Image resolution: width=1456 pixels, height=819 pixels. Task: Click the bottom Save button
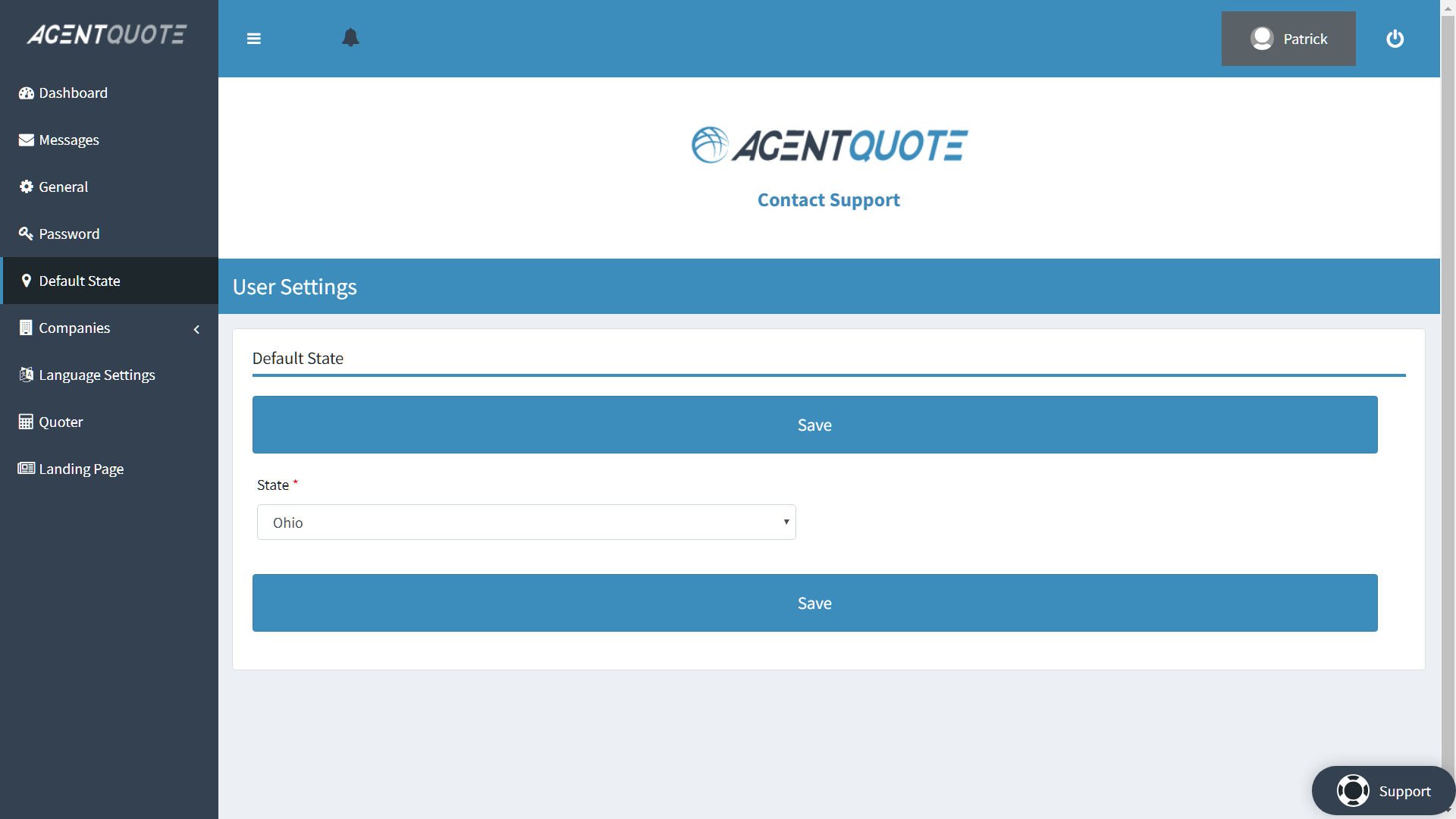tap(814, 603)
